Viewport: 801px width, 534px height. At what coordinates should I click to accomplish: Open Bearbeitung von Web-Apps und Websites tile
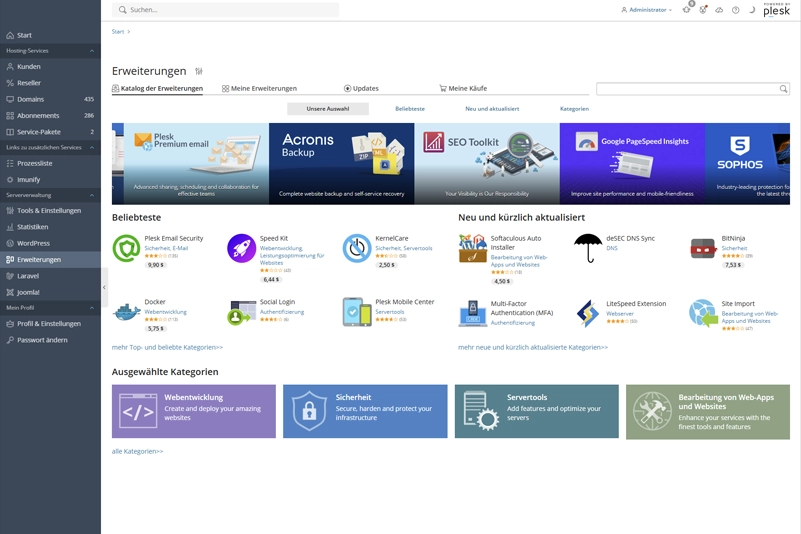pyautogui.click(x=708, y=412)
